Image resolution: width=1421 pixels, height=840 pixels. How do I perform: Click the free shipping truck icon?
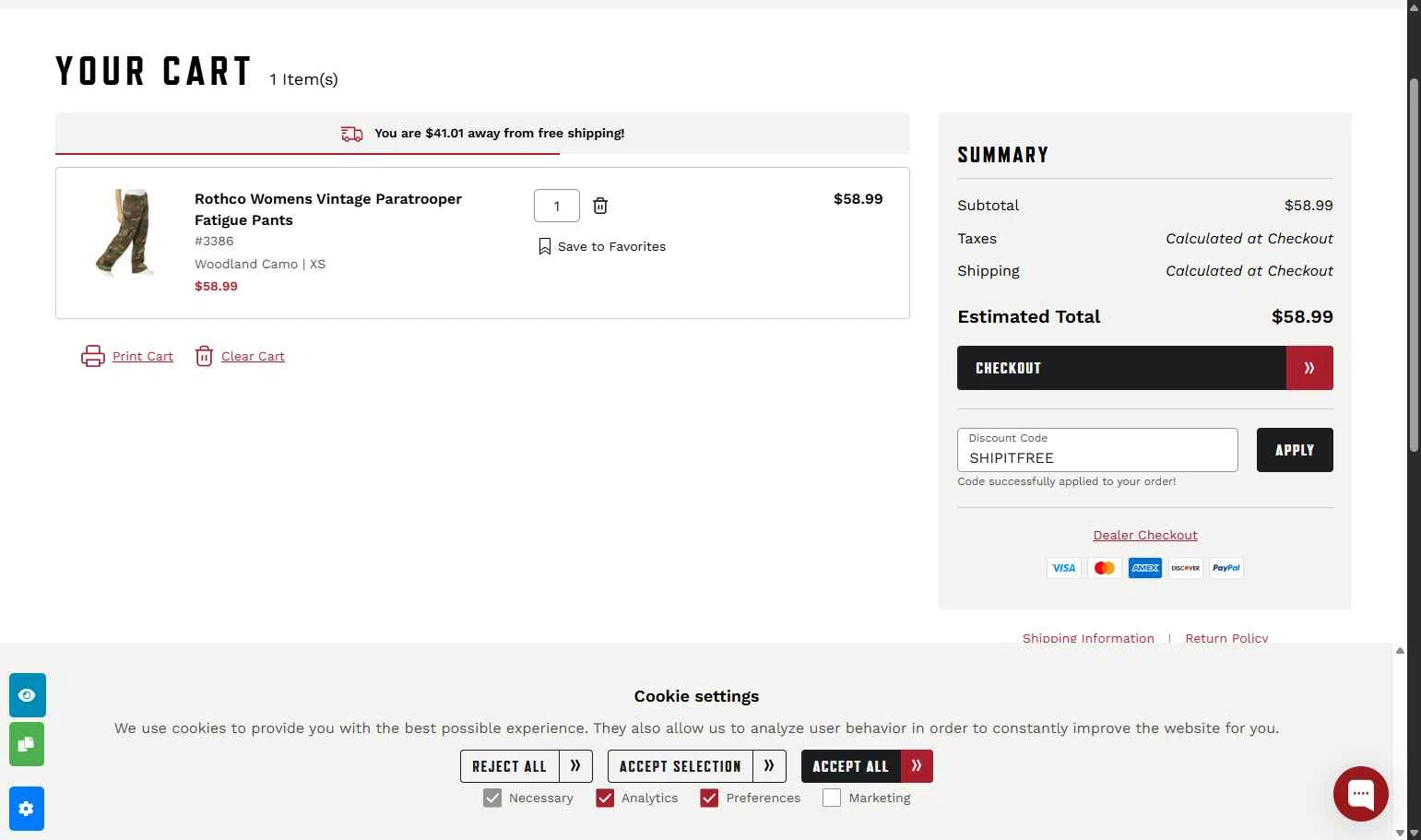click(x=351, y=134)
